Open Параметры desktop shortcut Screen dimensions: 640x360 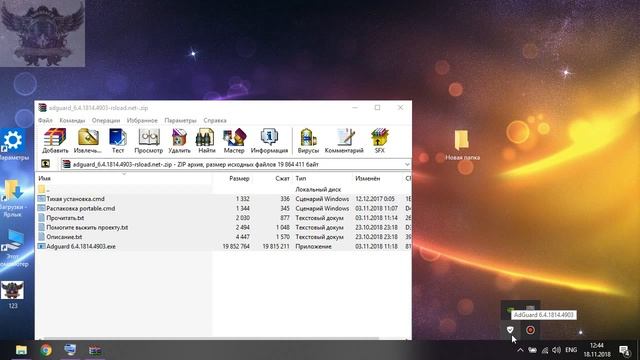pos(13,145)
